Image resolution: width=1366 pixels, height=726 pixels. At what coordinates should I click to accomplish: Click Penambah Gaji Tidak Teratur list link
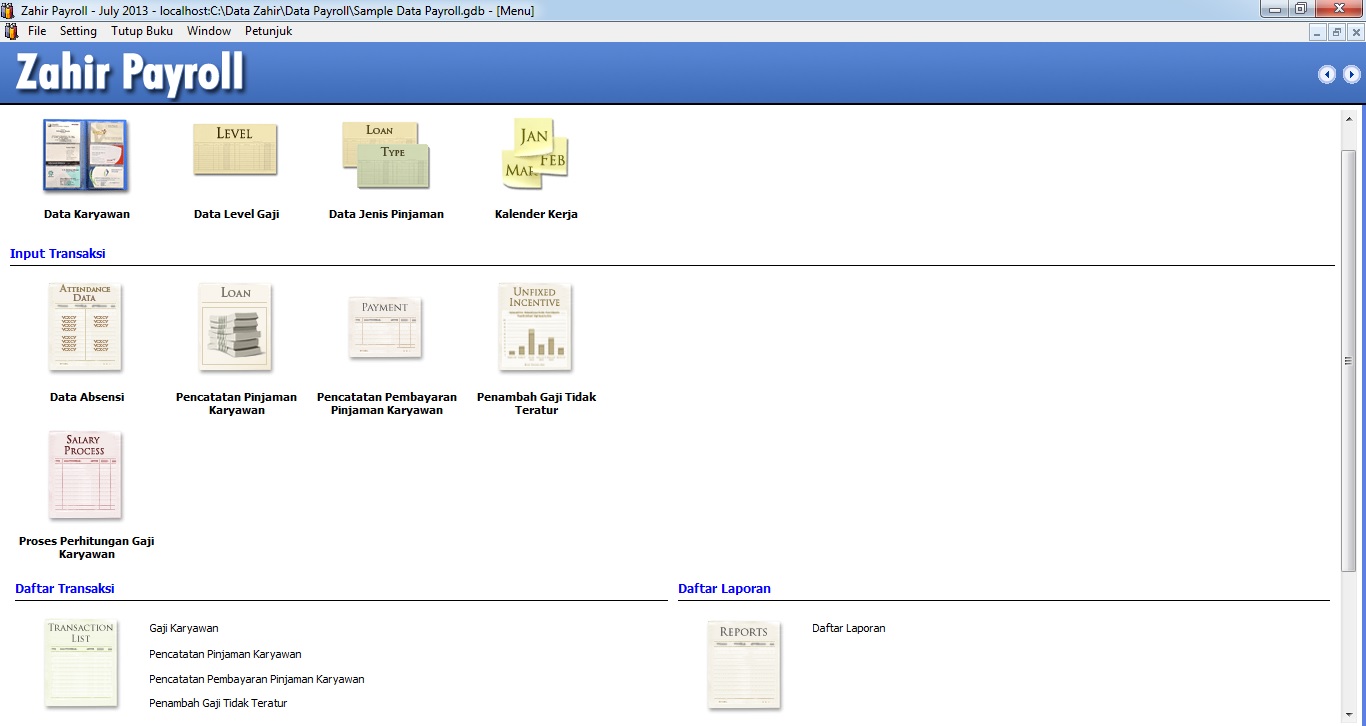click(x=218, y=703)
